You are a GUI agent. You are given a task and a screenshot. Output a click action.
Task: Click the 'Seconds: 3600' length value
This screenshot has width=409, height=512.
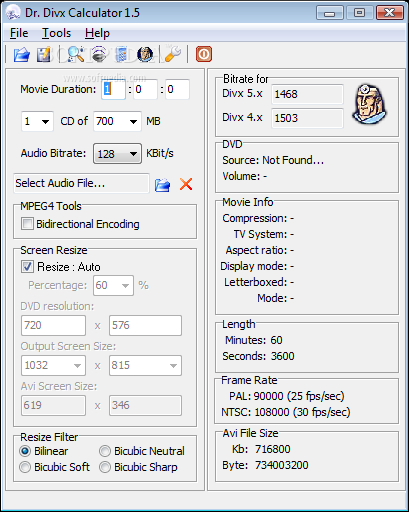tap(258, 356)
